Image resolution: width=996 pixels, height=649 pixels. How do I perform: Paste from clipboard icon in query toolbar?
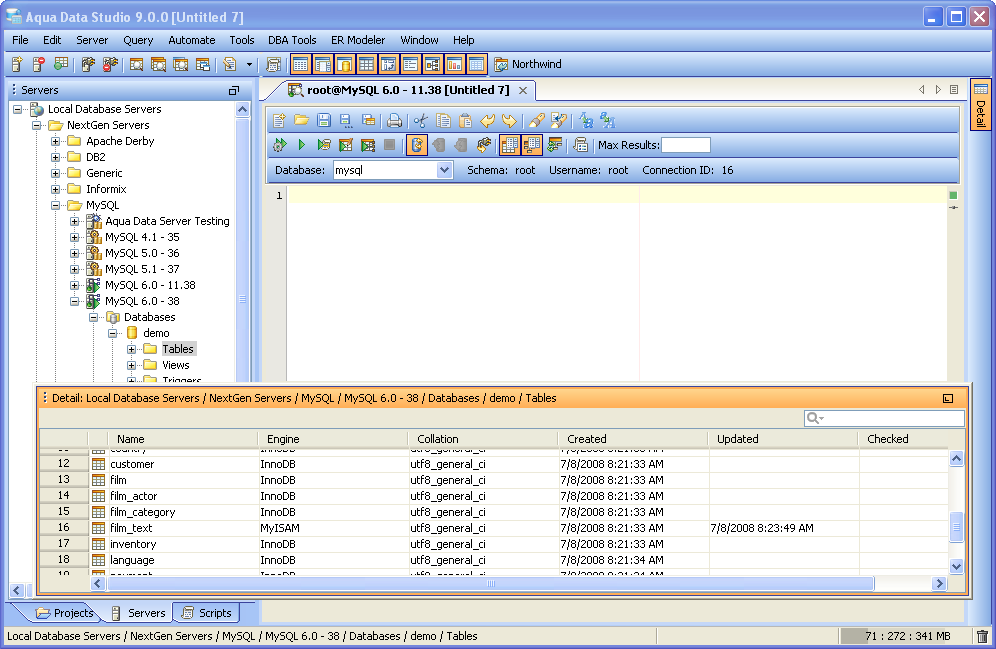tap(465, 121)
